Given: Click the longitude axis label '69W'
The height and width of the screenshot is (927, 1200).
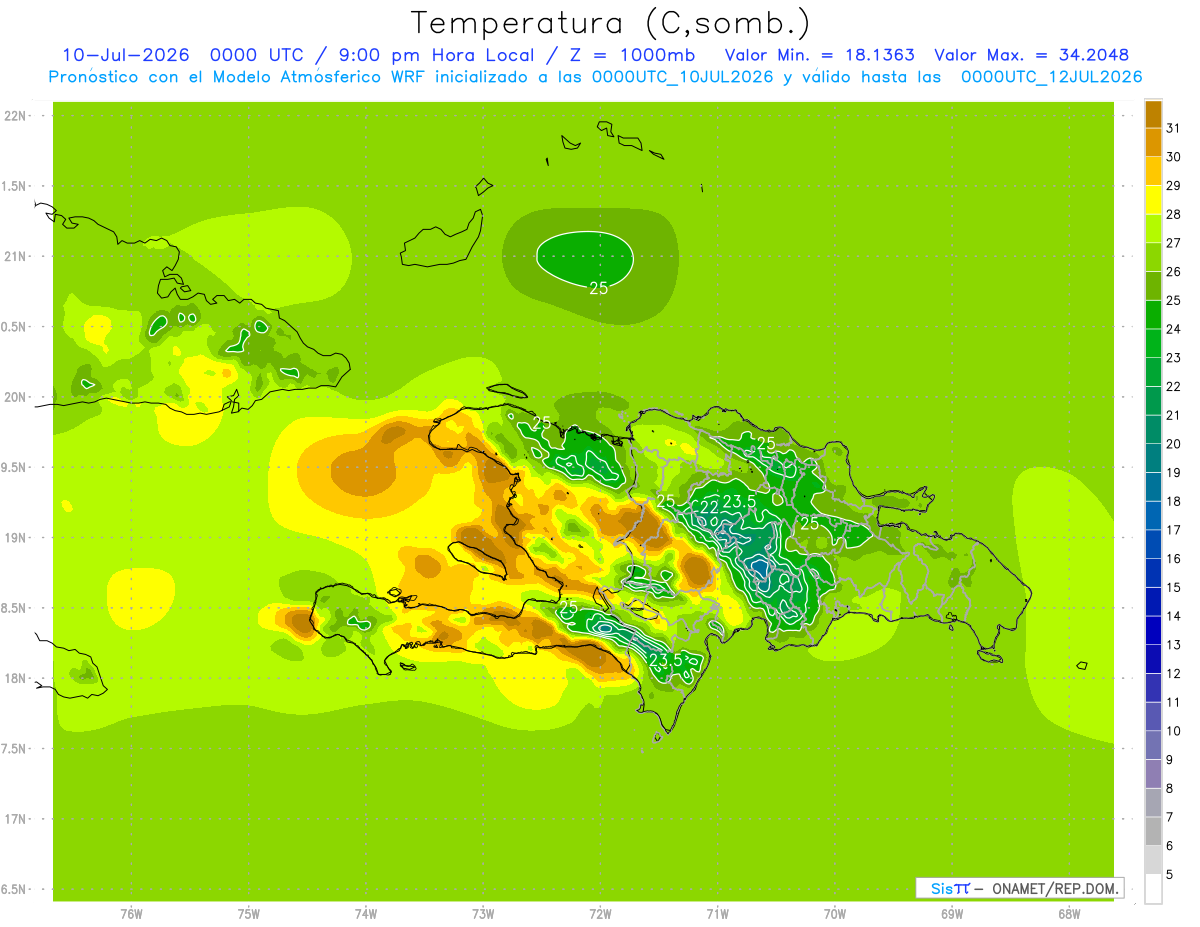Looking at the screenshot, I should (x=951, y=914).
